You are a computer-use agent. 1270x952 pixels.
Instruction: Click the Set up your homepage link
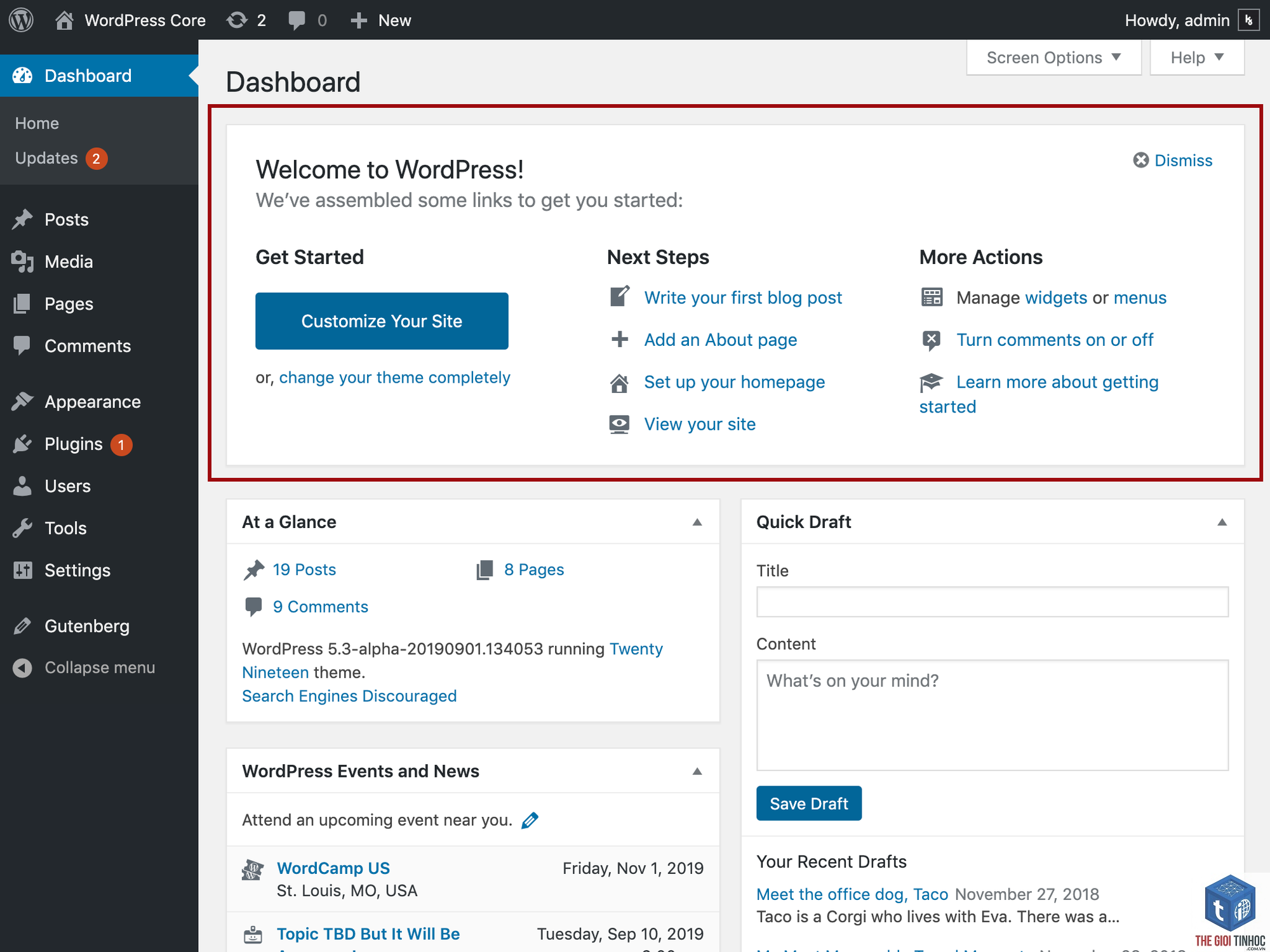[x=735, y=382]
